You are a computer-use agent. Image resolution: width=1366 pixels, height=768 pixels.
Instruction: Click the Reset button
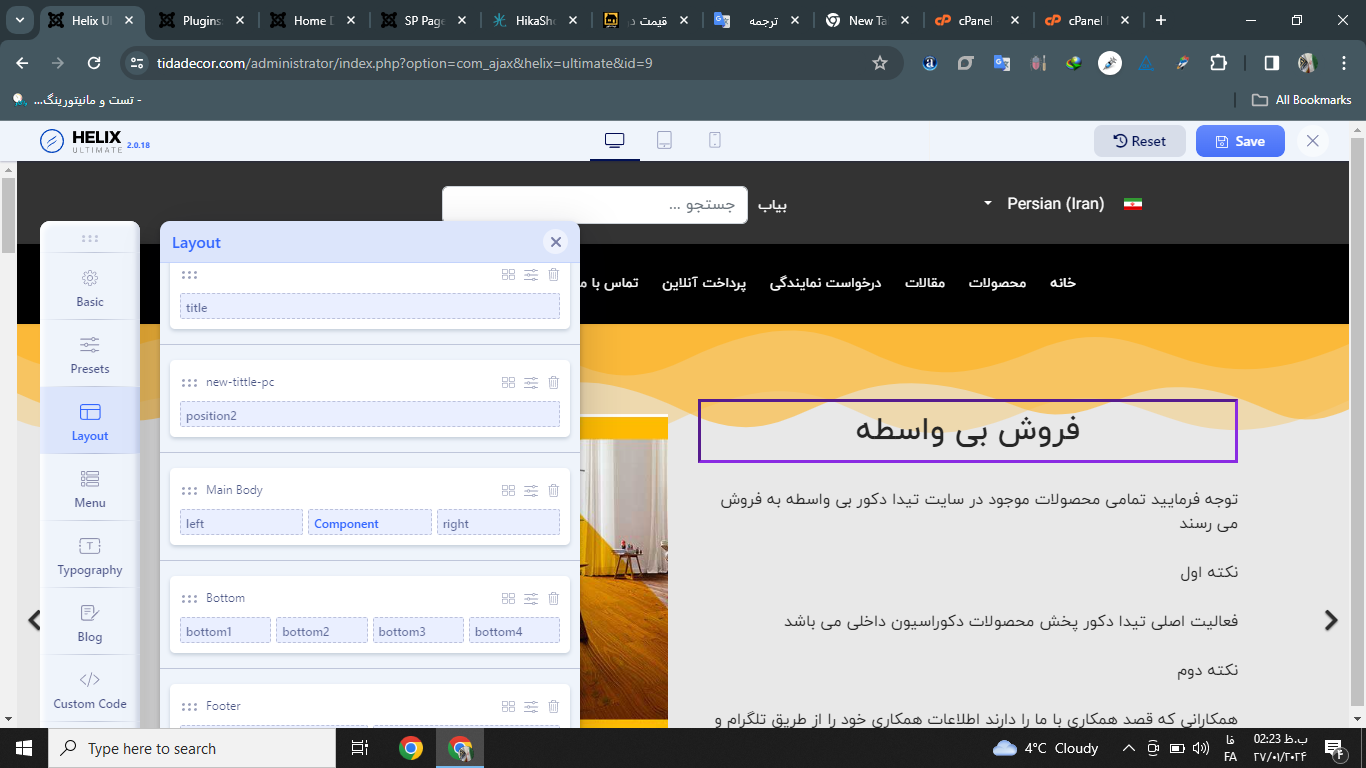(1140, 141)
